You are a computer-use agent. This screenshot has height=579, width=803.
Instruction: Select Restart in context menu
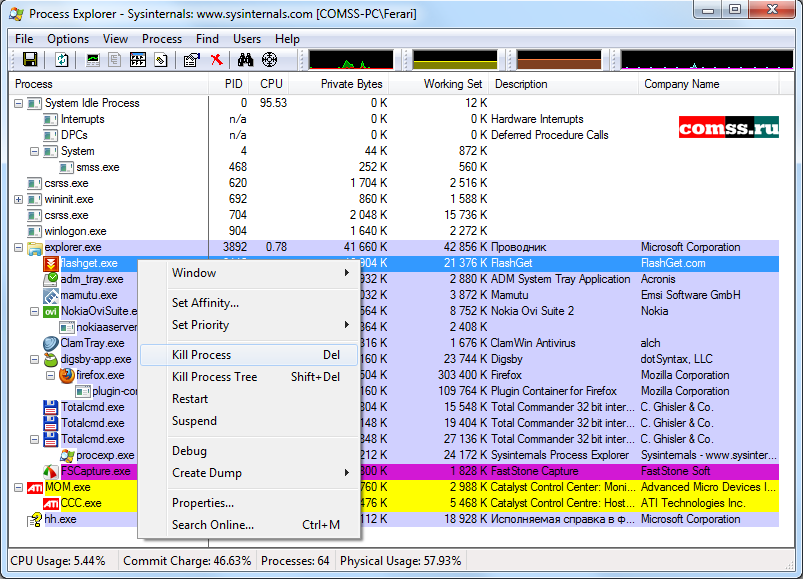click(249, 399)
